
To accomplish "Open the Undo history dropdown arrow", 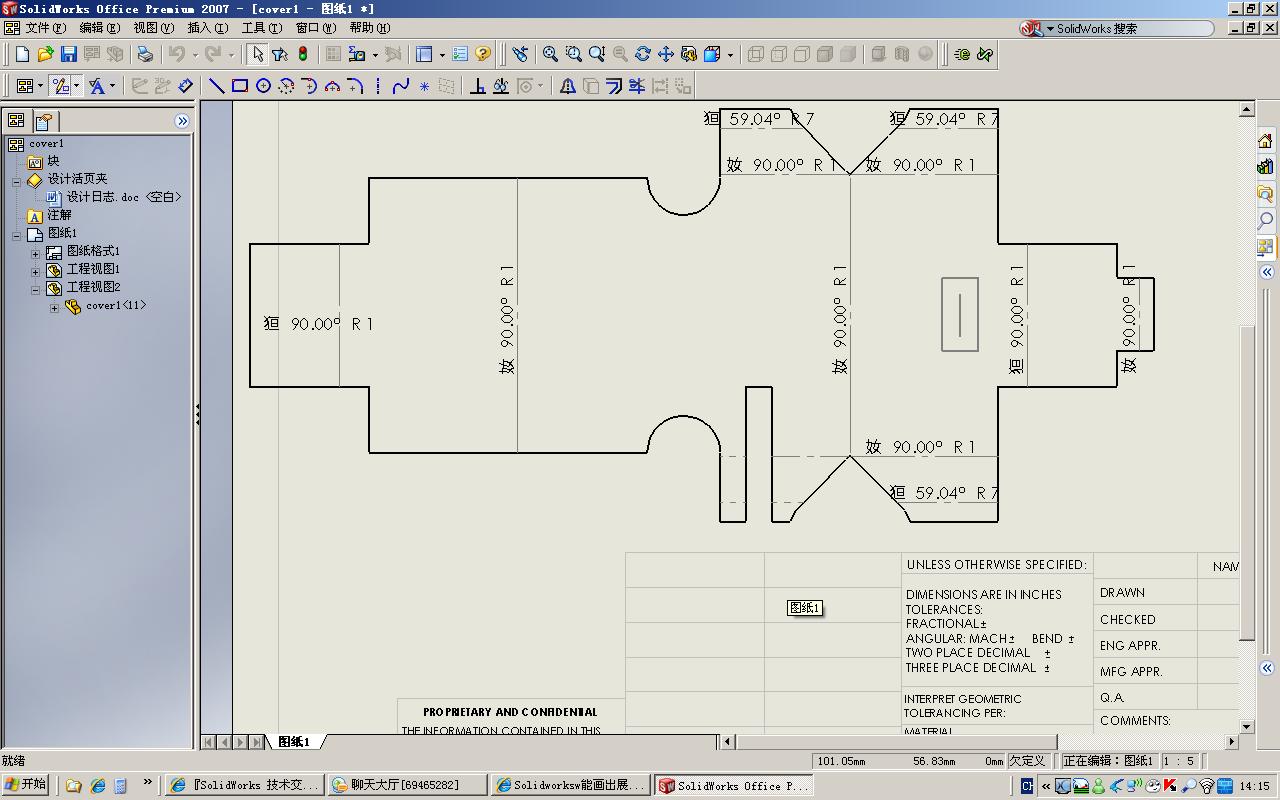I will click(195, 55).
